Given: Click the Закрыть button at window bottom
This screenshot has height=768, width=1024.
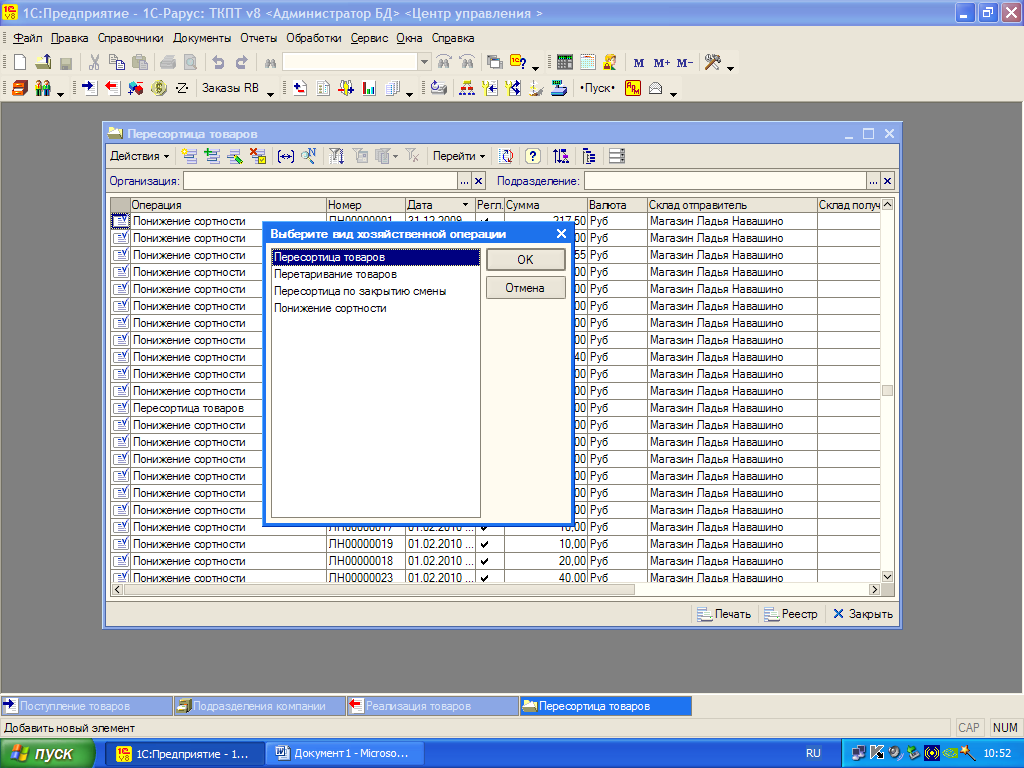Looking at the screenshot, I should pyautogui.click(x=863, y=614).
